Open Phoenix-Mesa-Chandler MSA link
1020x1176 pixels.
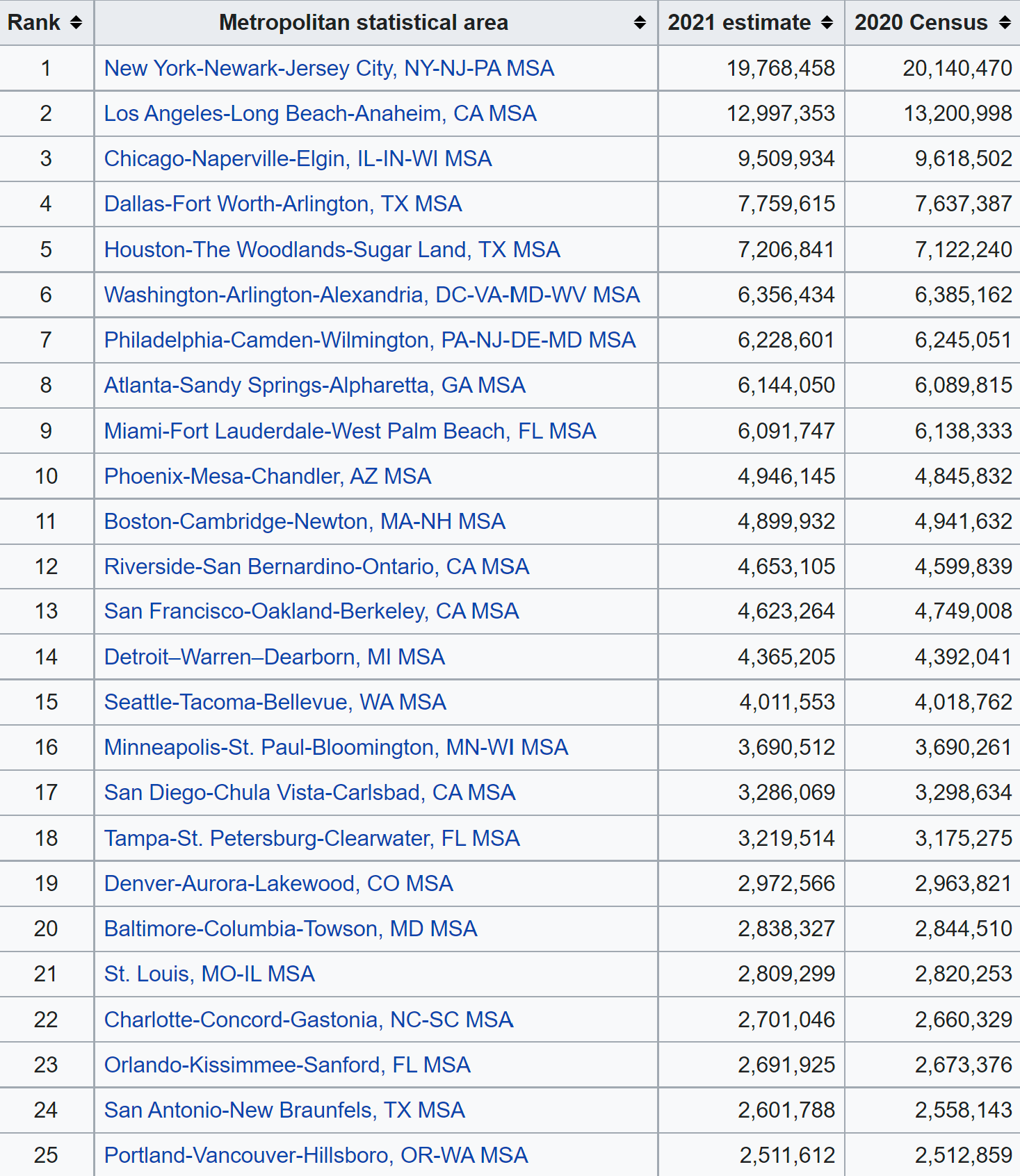268,476
